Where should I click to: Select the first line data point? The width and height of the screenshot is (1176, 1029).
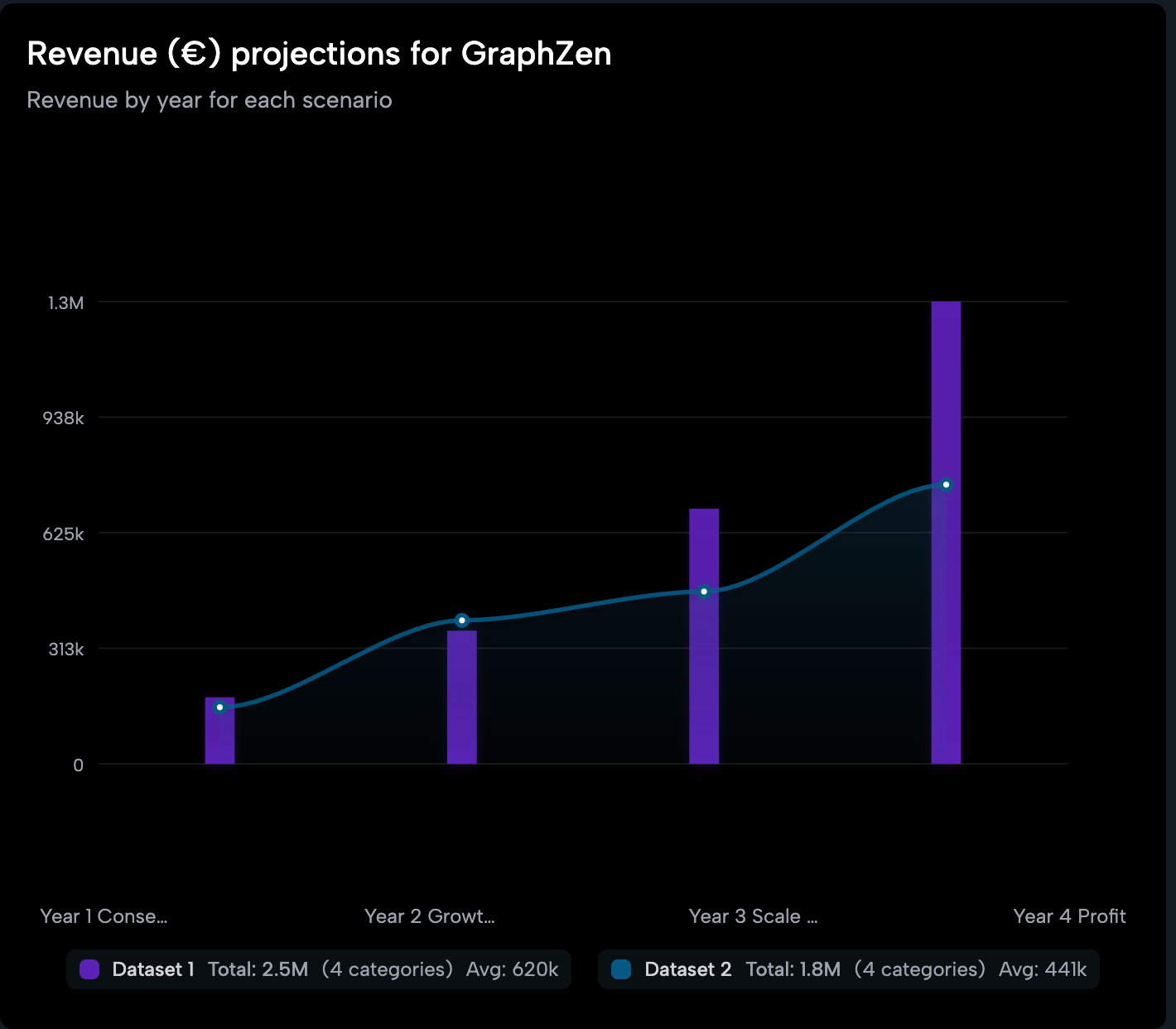click(x=219, y=708)
